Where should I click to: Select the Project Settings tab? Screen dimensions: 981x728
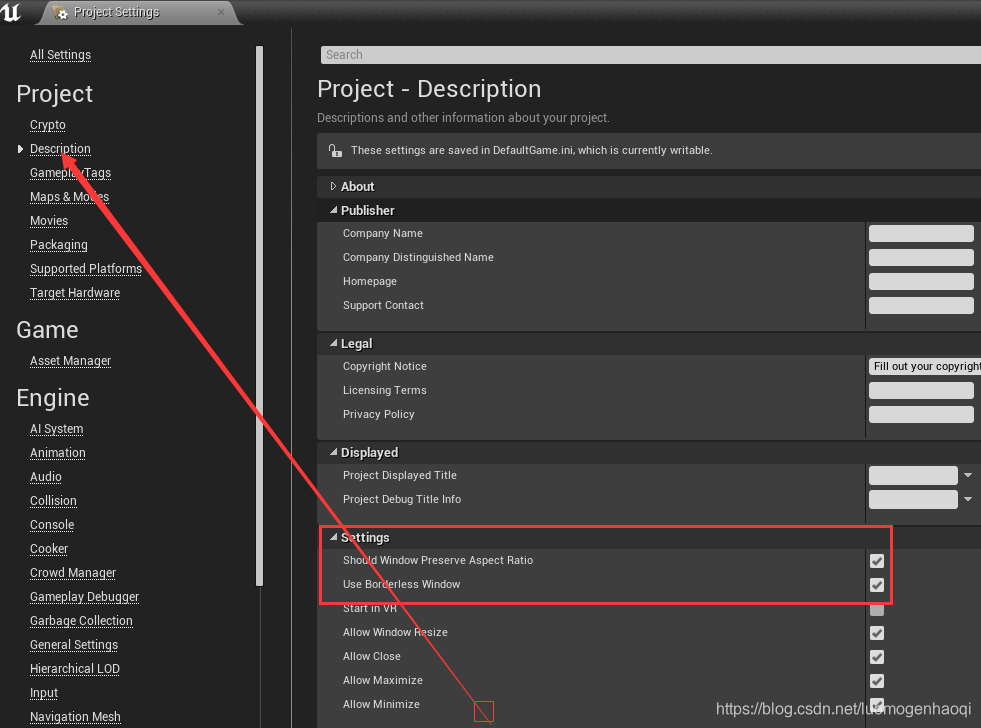pyautogui.click(x=139, y=13)
